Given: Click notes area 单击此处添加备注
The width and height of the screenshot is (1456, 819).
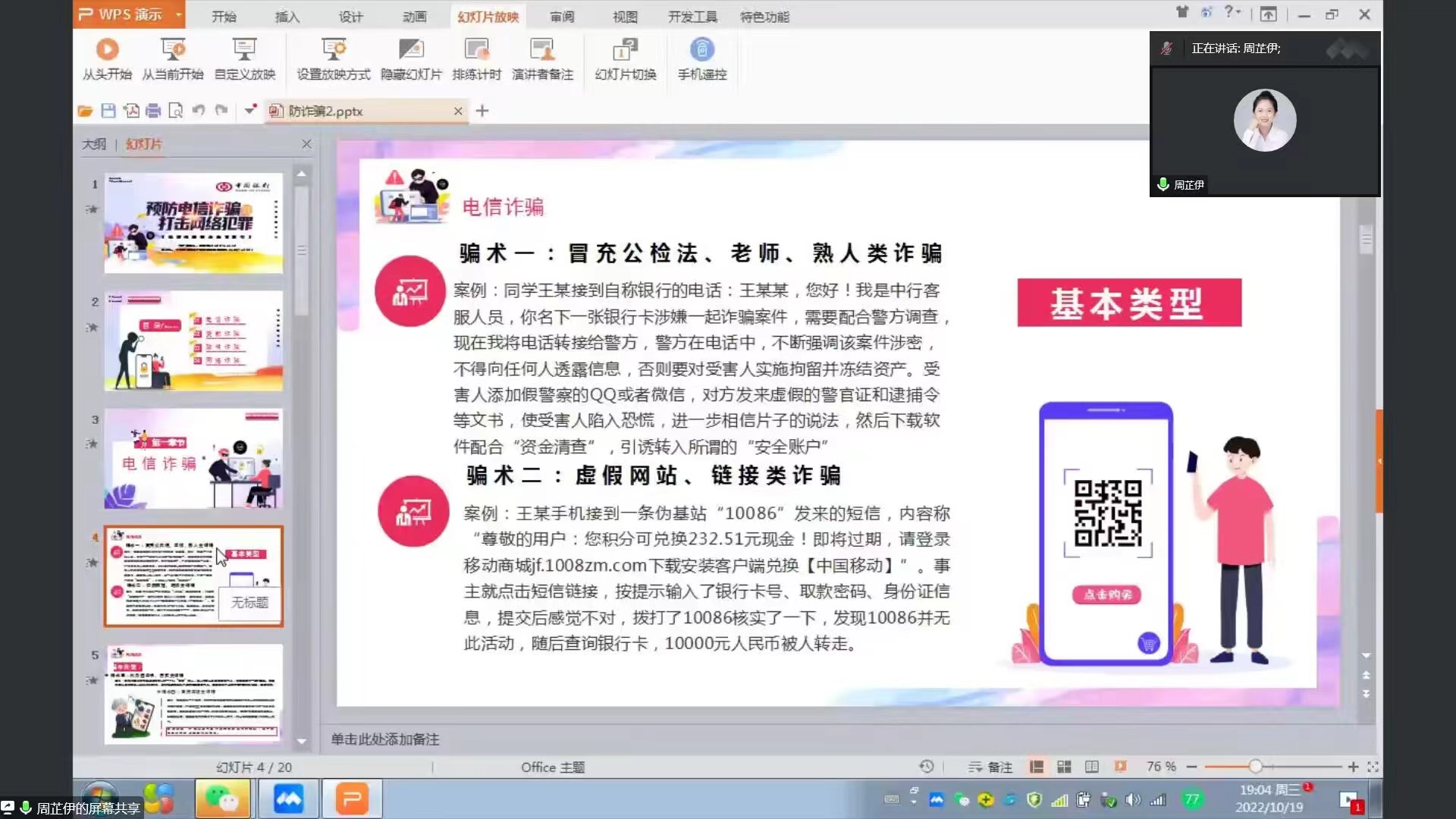Looking at the screenshot, I should (x=384, y=739).
